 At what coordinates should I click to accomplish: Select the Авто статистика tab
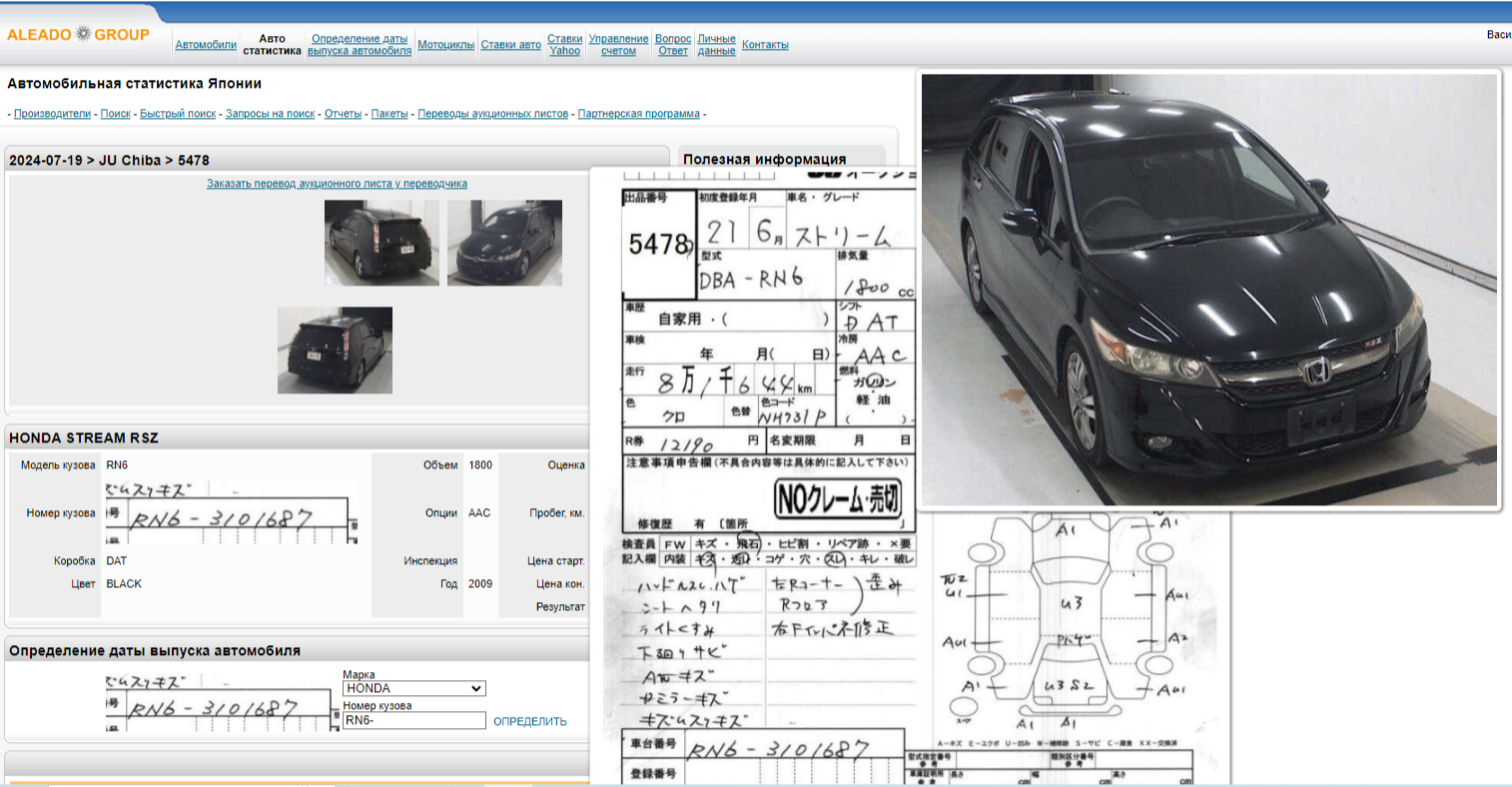(x=272, y=45)
